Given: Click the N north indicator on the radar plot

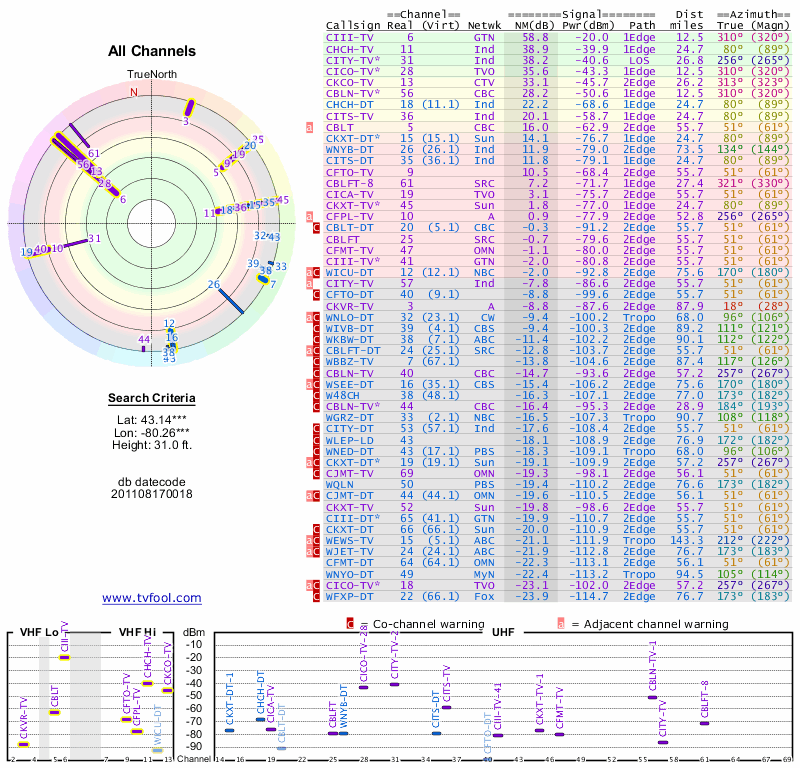Looking at the screenshot, I should 134,92.
